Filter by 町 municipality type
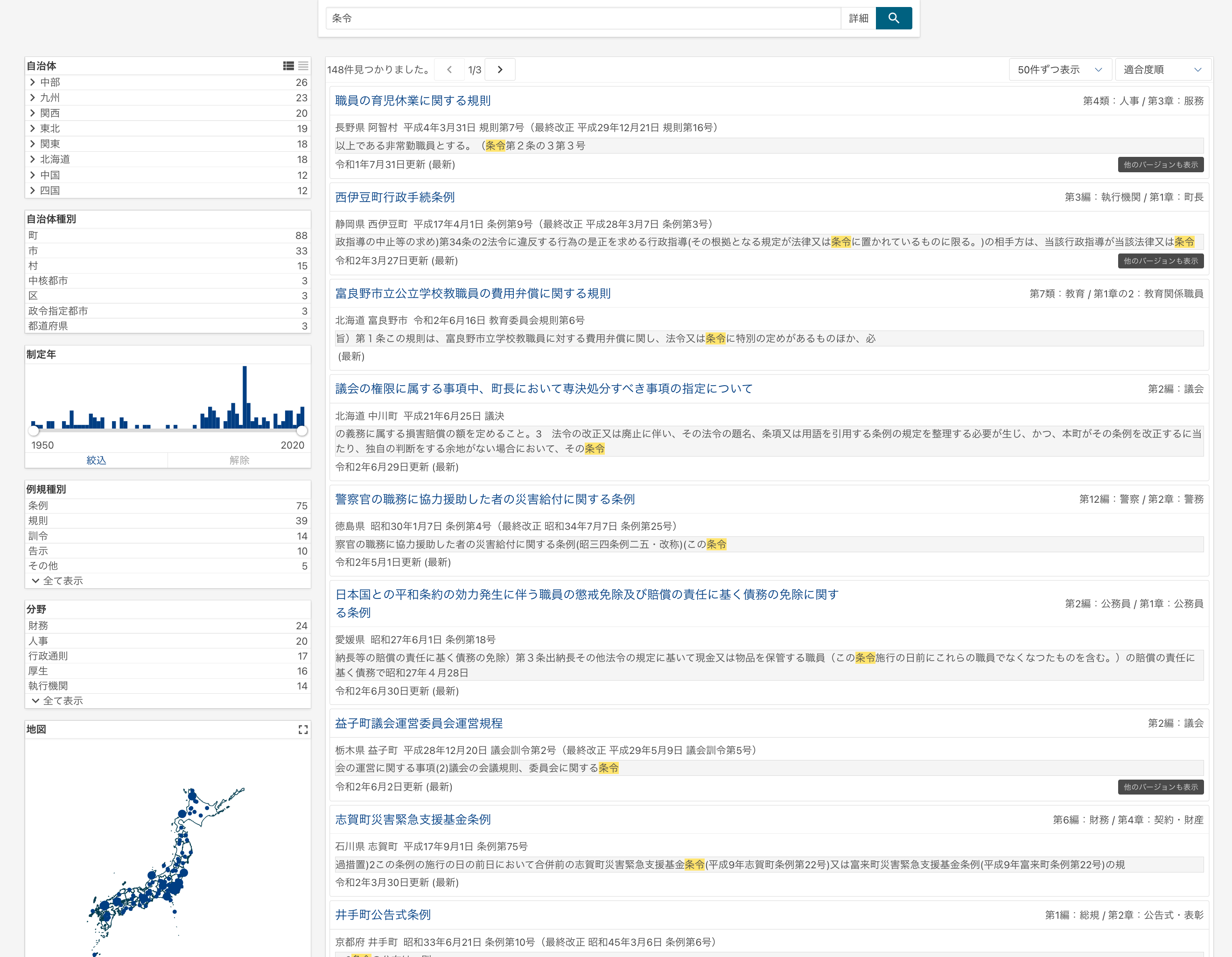Screen dimensions: 1232x957 tap(168, 235)
